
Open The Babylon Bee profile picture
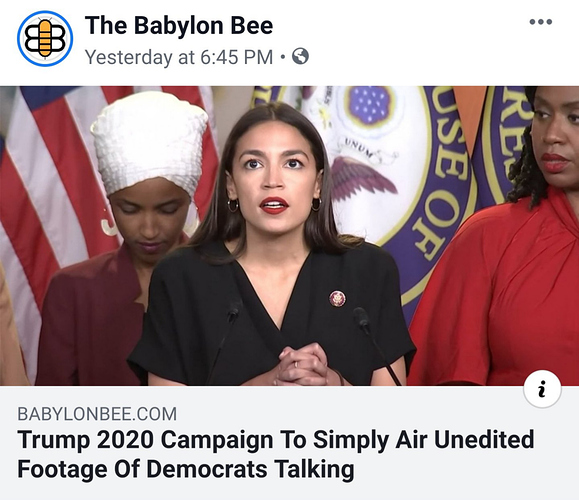click(45, 39)
